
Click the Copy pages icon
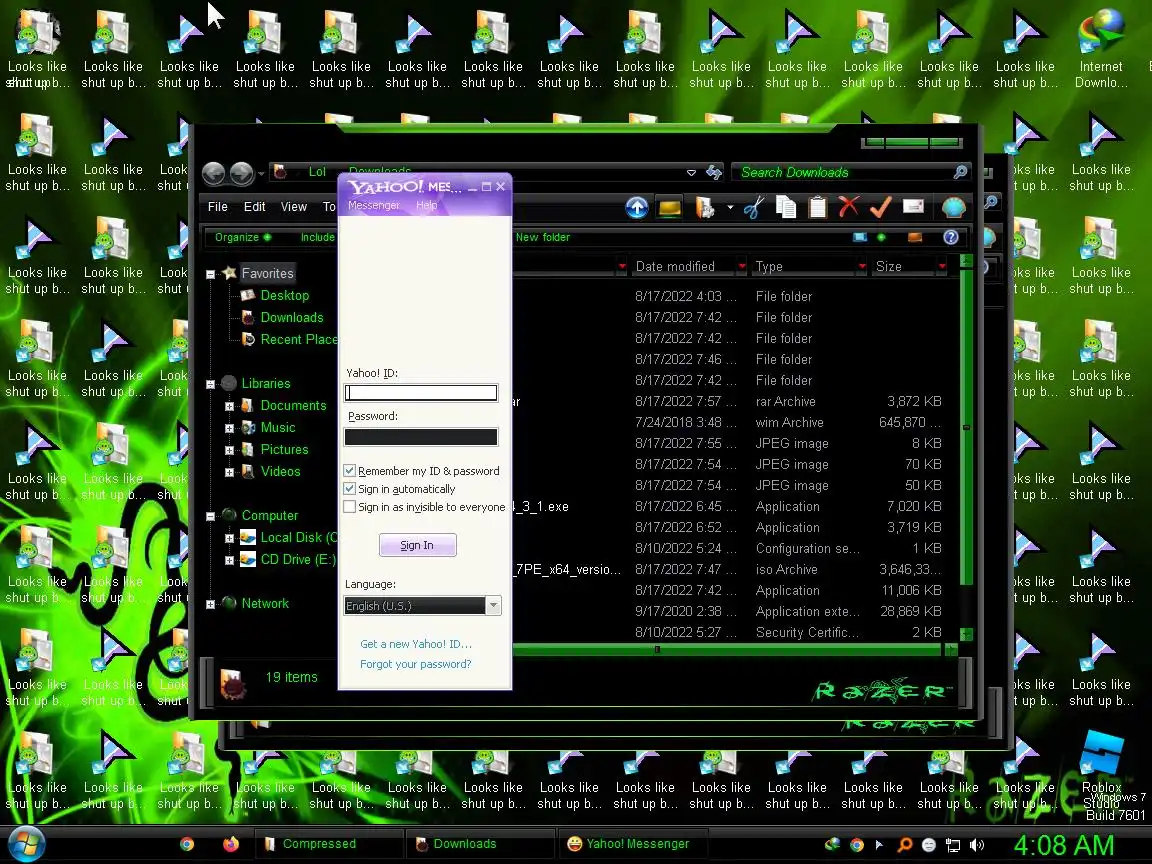pos(786,208)
